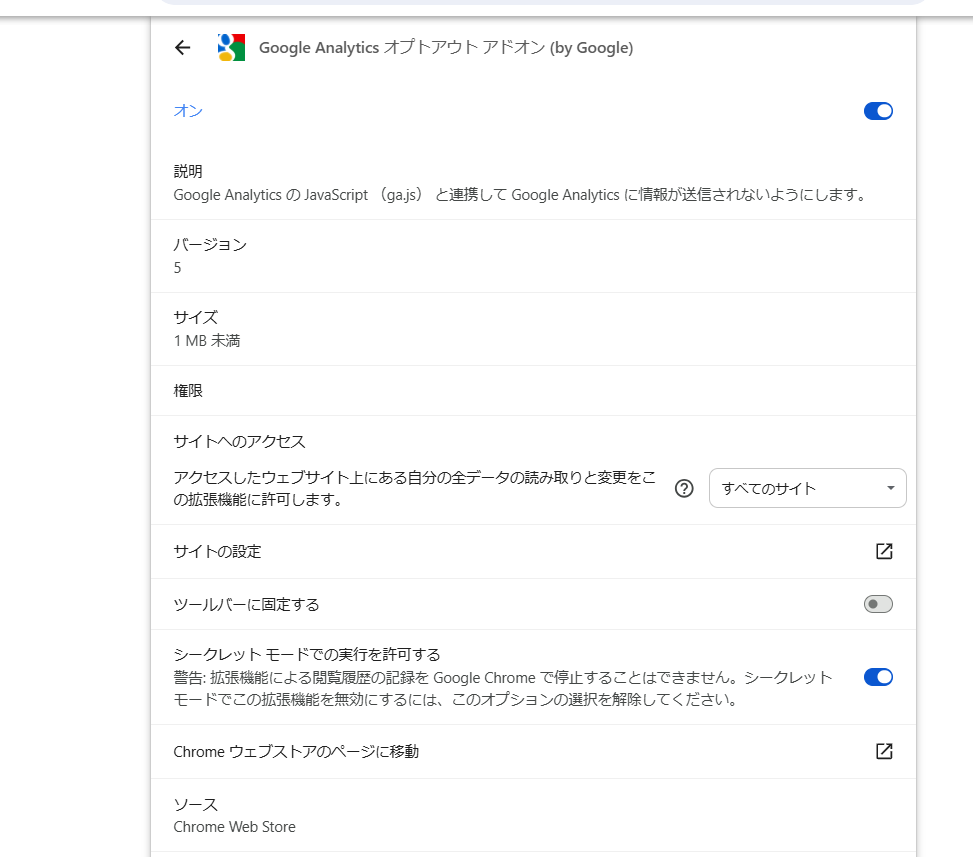Click the Chrome Web Store source value
This screenshot has width=973, height=857.
coord(235,827)
